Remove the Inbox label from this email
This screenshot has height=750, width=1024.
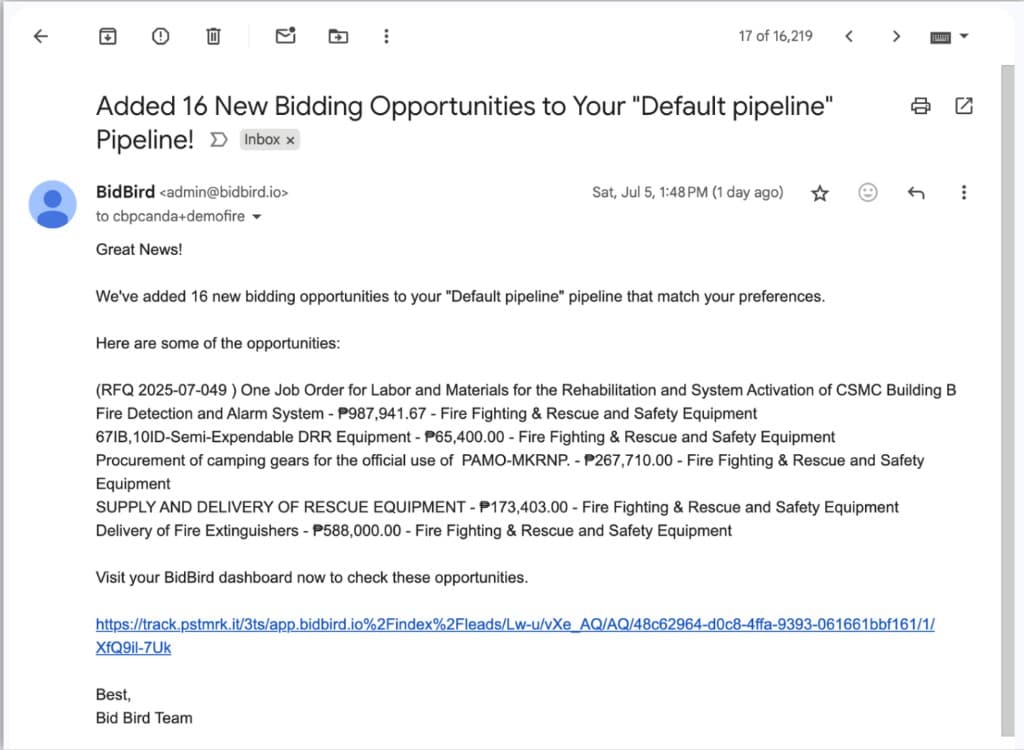coord(290,140)
